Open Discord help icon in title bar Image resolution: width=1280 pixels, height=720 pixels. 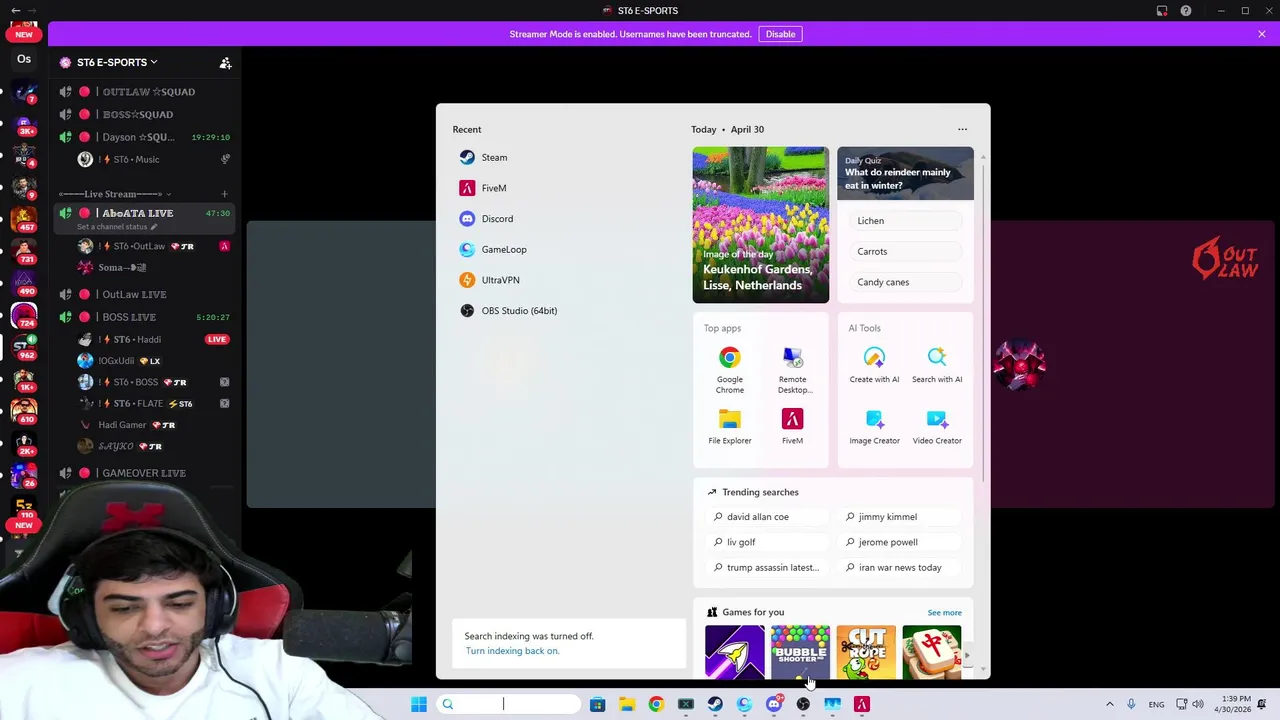(x=1186, y=10)
